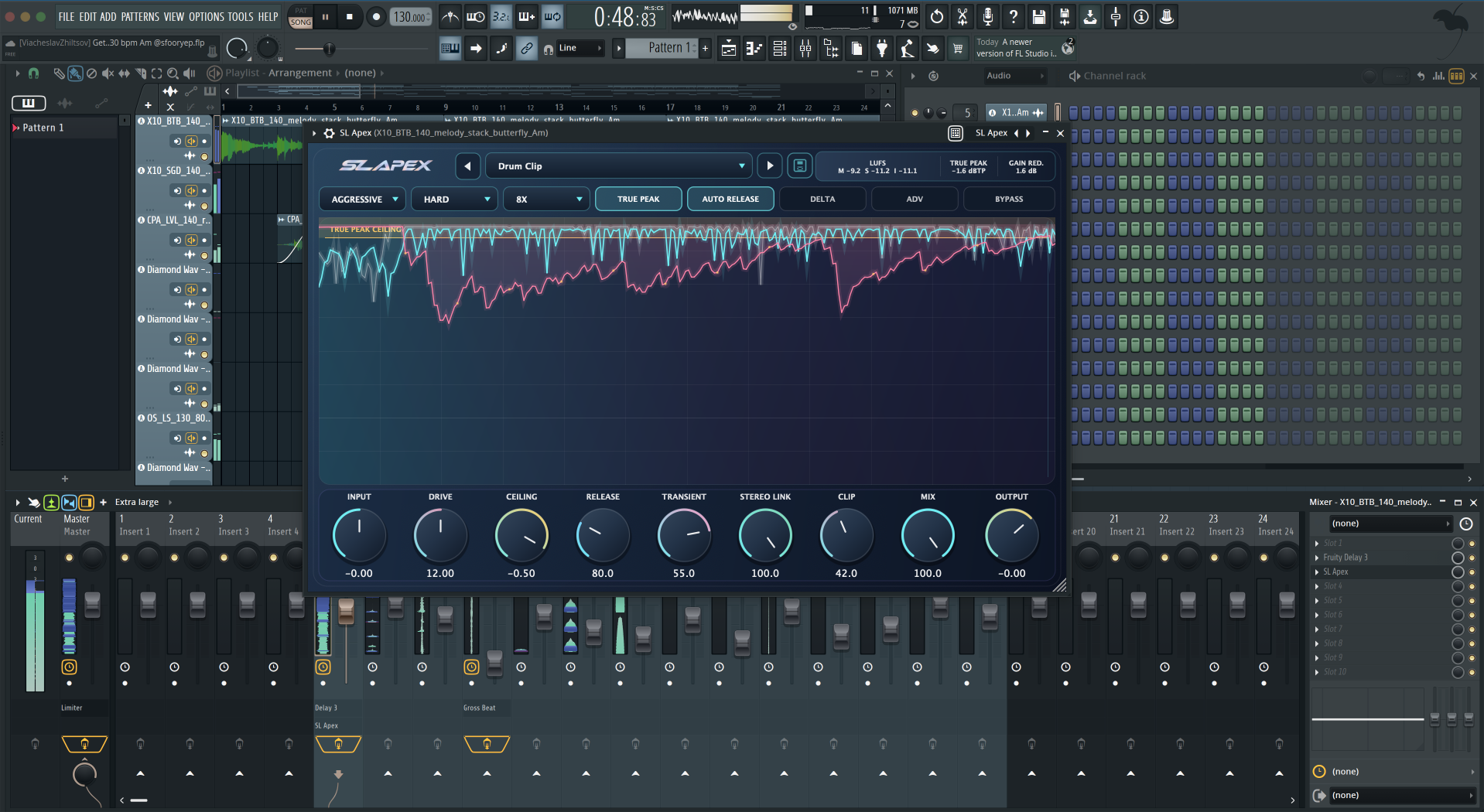Click the CEILING knob in SL Apex

coord(521,535)
